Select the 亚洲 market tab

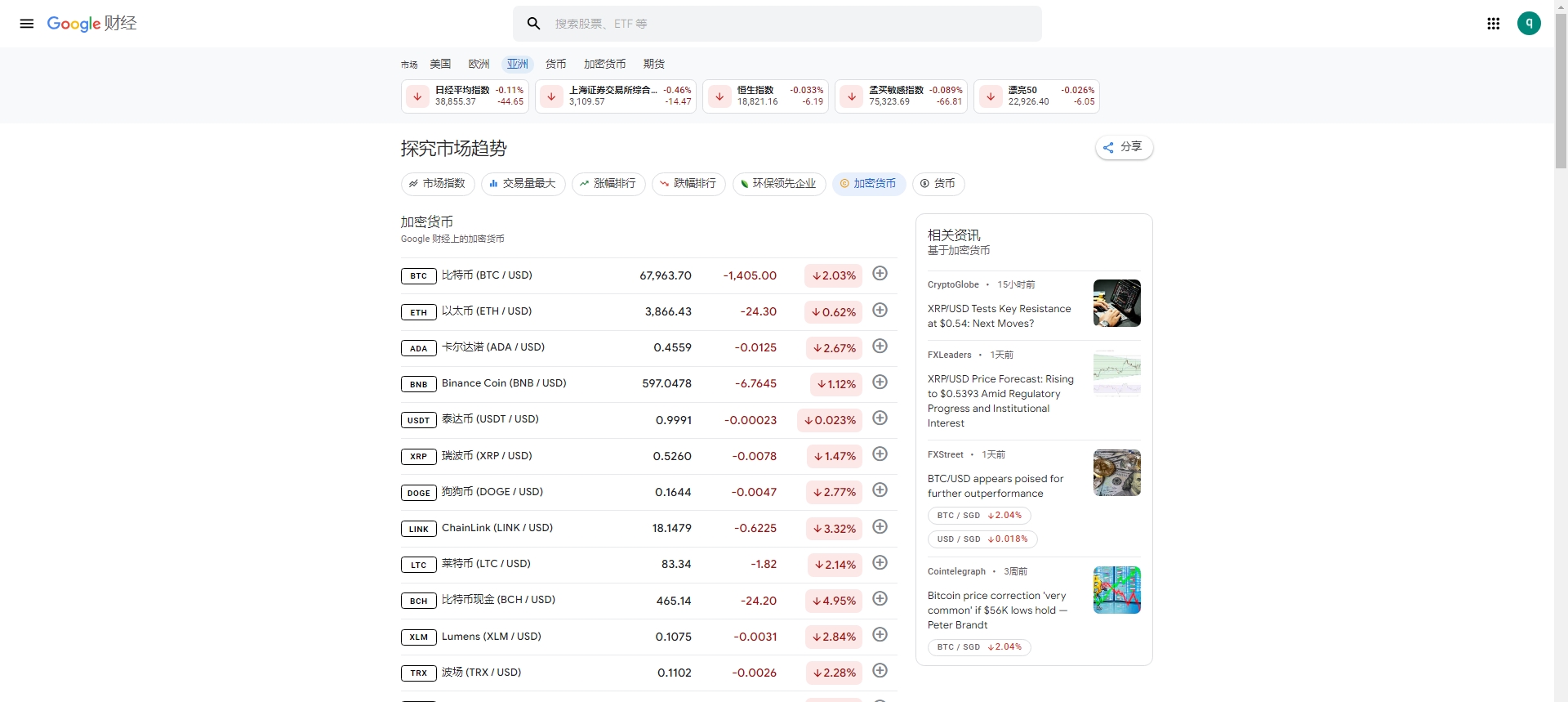517,64
